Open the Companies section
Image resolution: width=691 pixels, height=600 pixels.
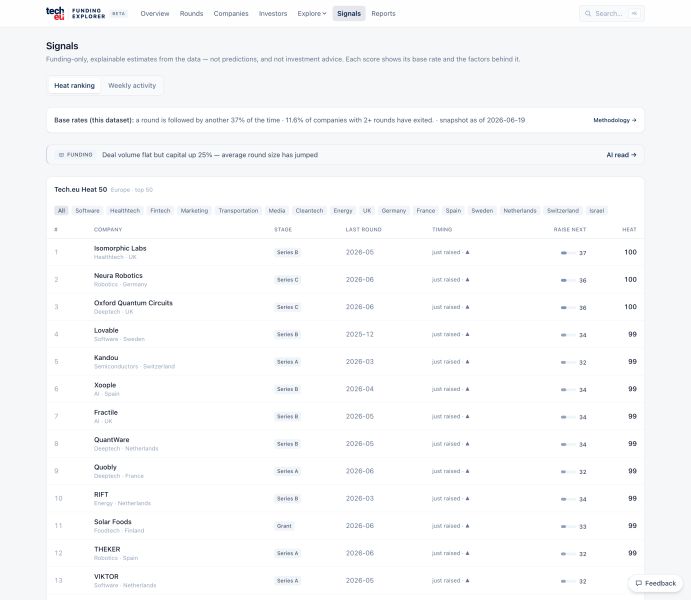click(231, 14)
